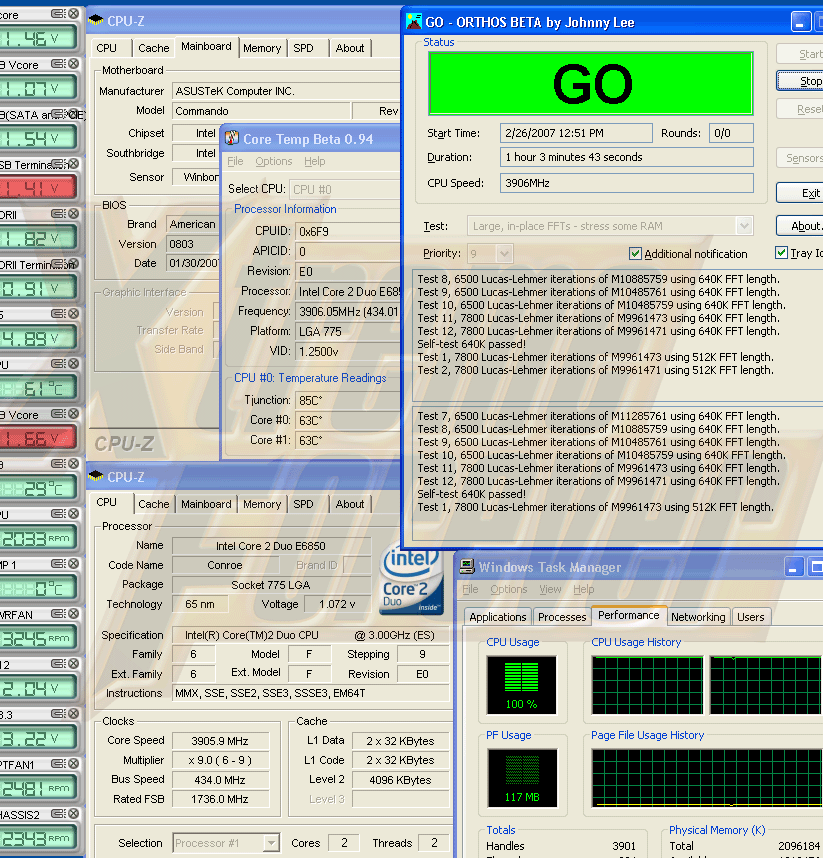The image size is (823, 858).
Task: Click the About button in ORTHOS
Action: point(799,225)
